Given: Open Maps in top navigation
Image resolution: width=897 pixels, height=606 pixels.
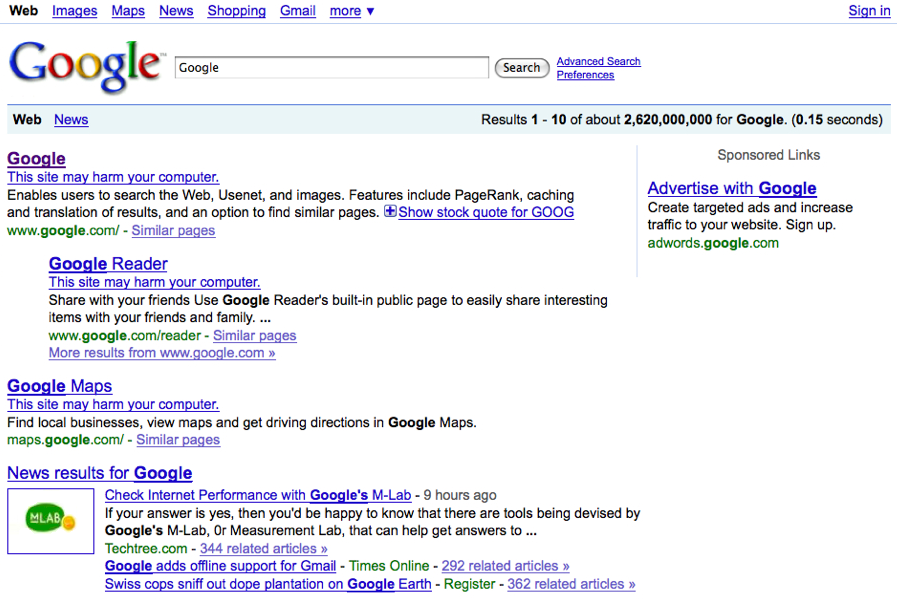Looking at the screenshot, I should [128, 11].
